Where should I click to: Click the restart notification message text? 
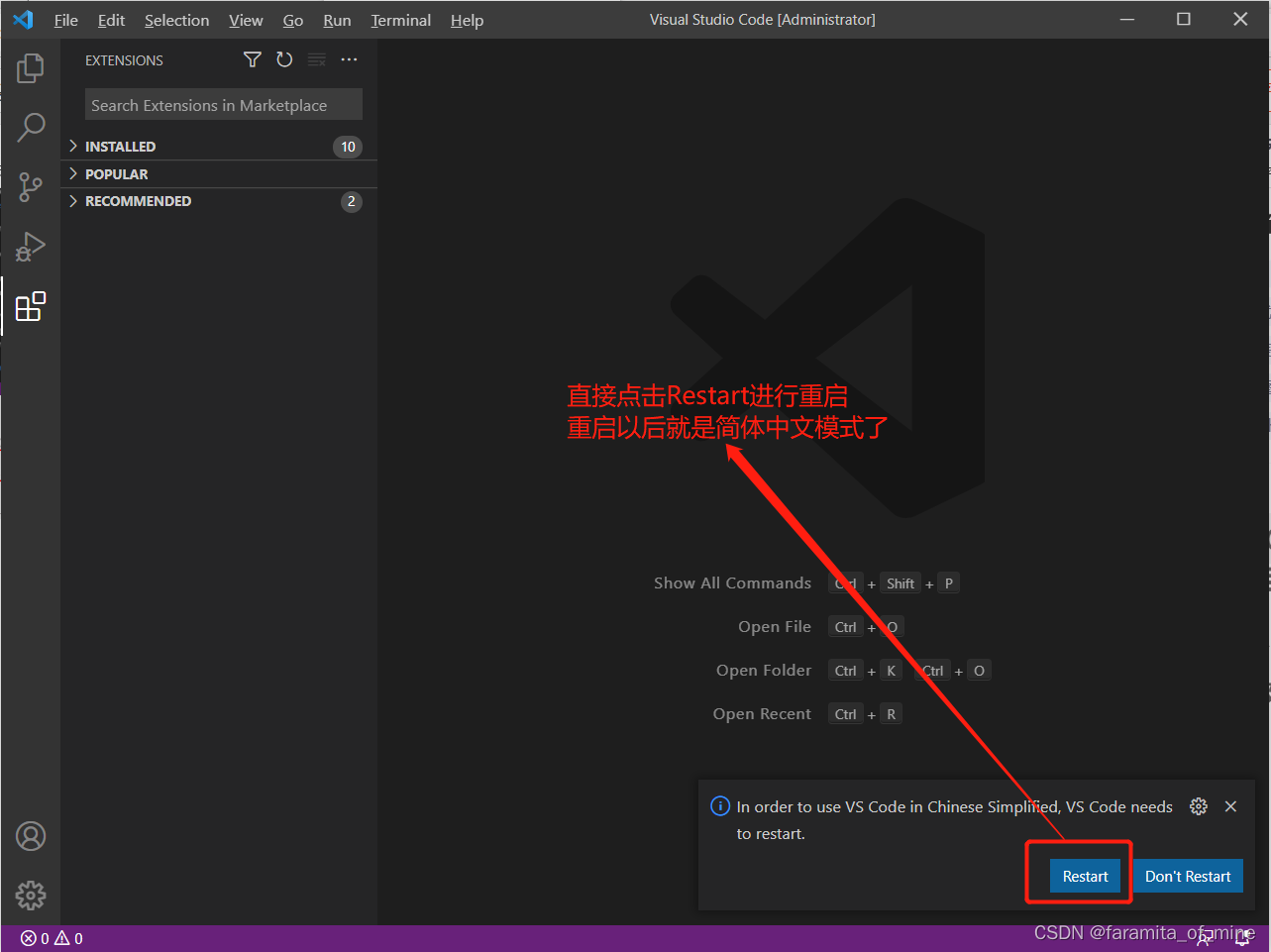point(954,820)
